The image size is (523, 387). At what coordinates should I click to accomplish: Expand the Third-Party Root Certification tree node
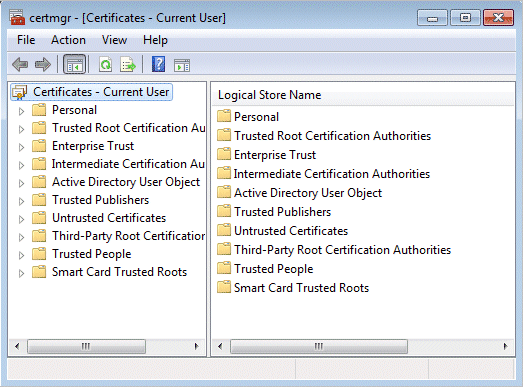coord(21,238)
